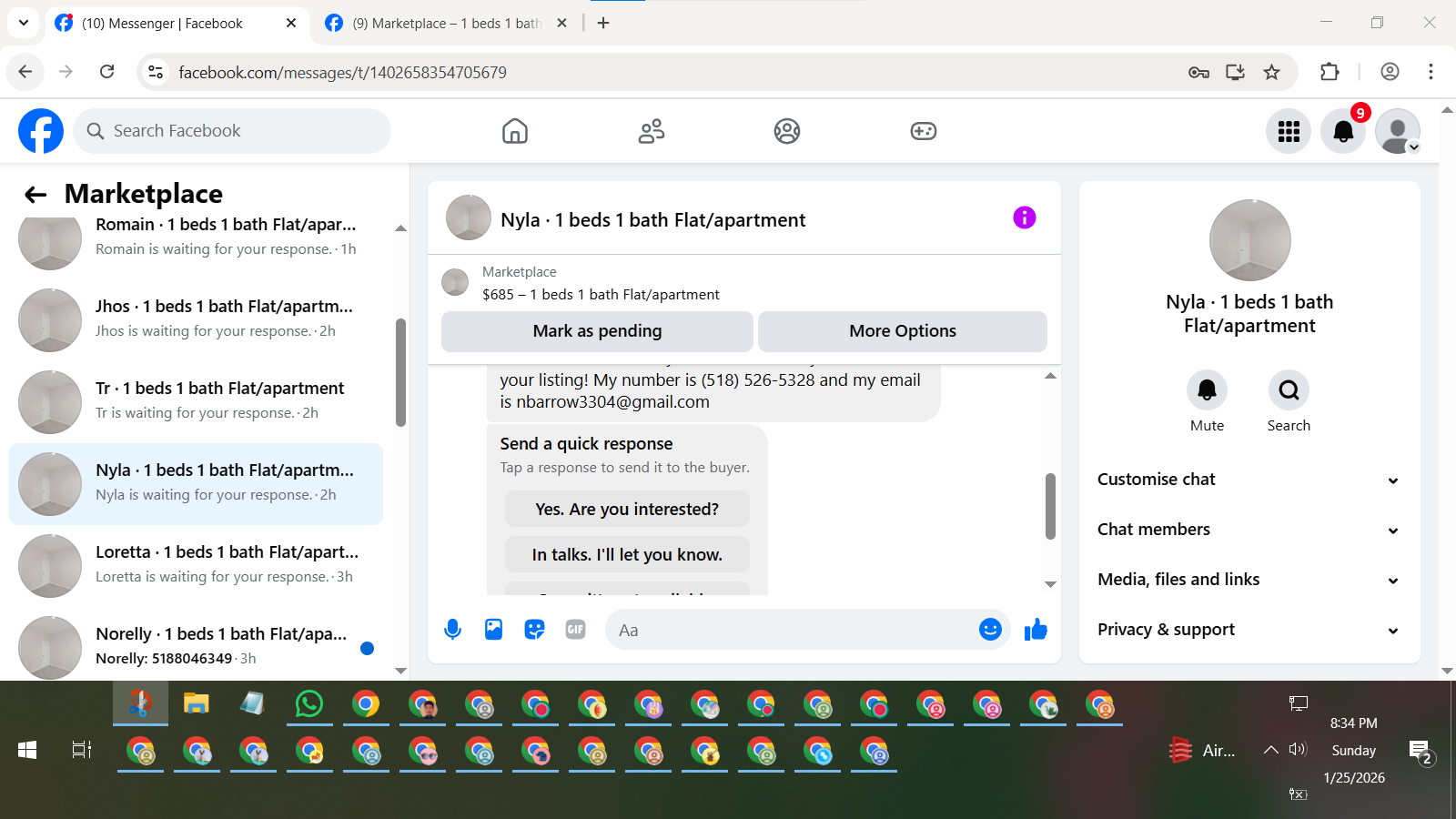Switch to the Marketplace browser tab
Image resolution: width=1456 pixels, height=819 pixels.
446,24
